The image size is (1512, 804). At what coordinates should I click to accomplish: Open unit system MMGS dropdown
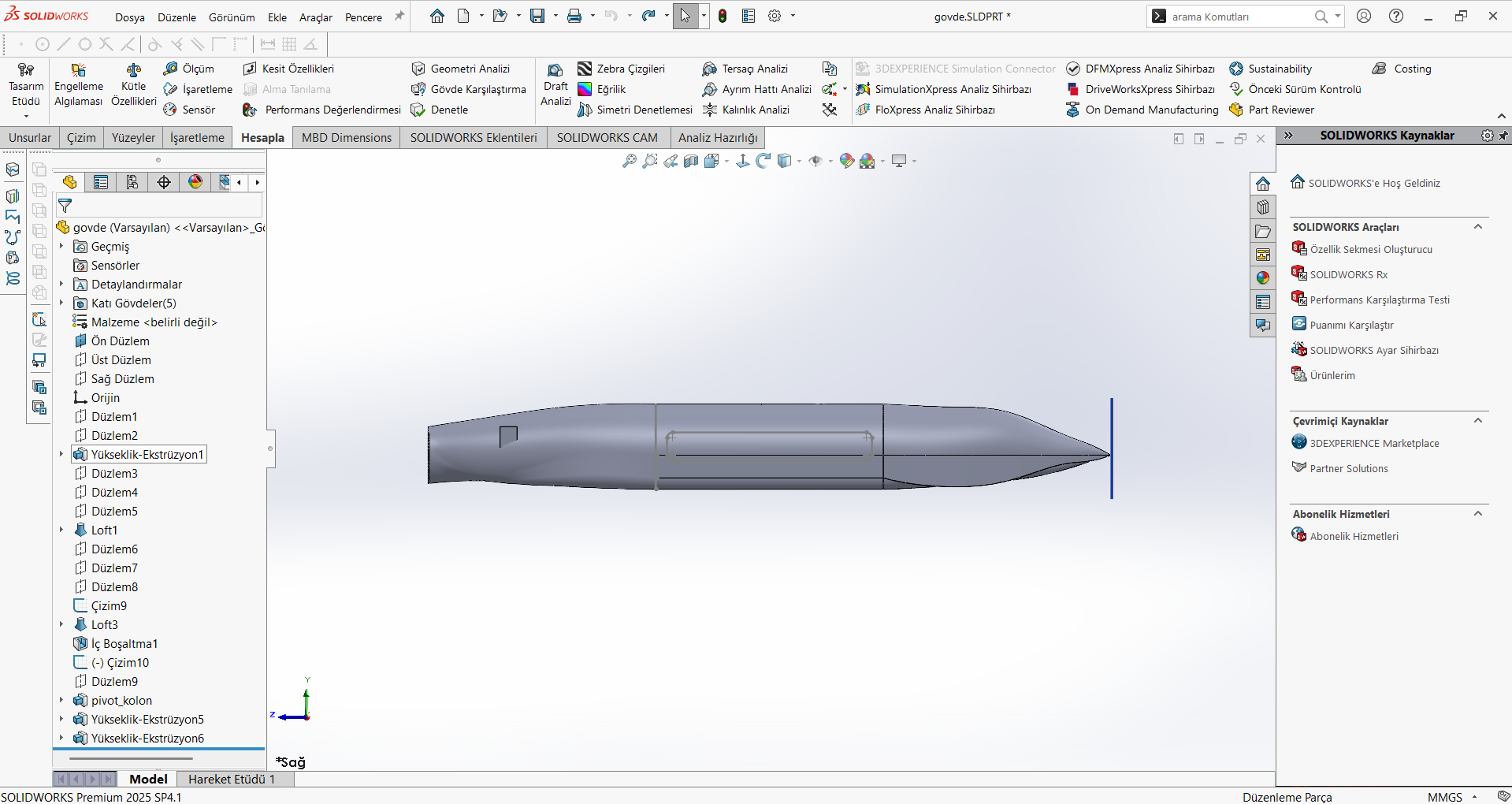[x=1474, y=797]
